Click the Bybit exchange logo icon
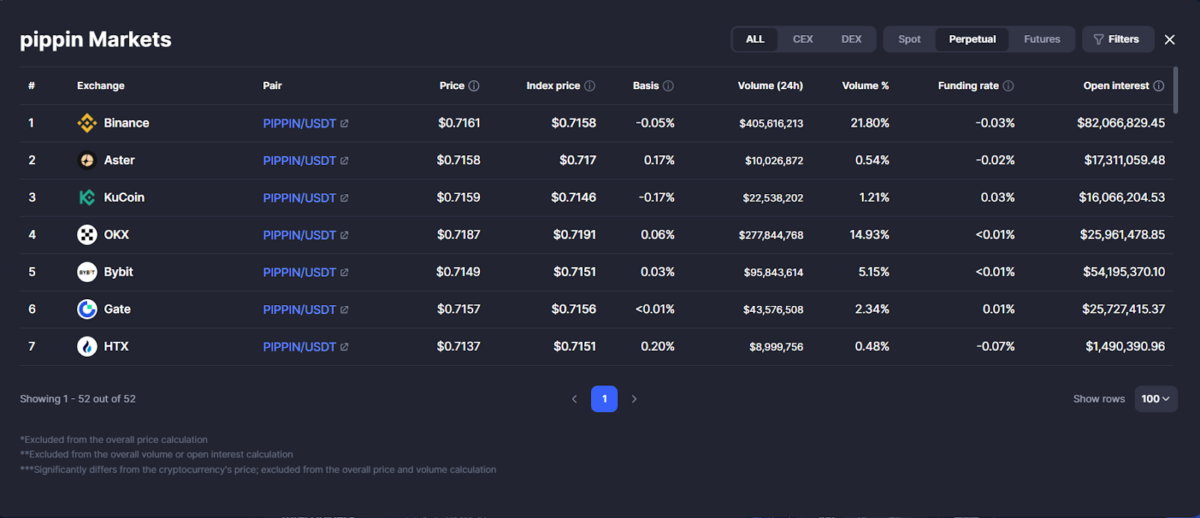Image resolution: width=1200 pixels, height=518 pixels. coord(87,272)
